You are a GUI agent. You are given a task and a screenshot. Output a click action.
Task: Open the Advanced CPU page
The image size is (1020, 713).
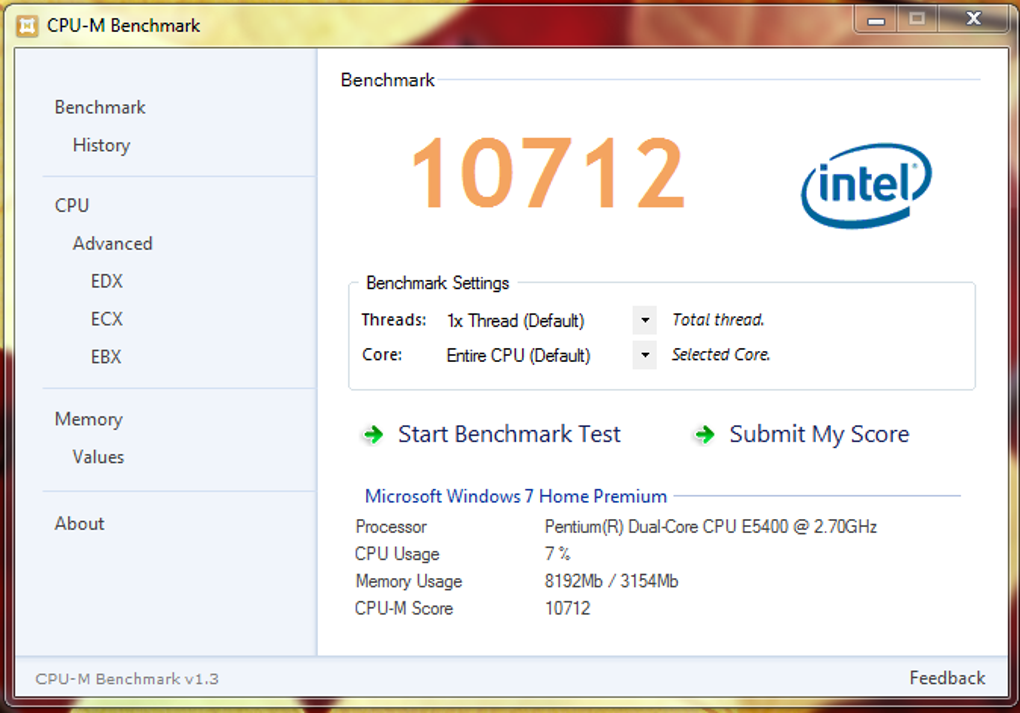click(x=113, y=243)
